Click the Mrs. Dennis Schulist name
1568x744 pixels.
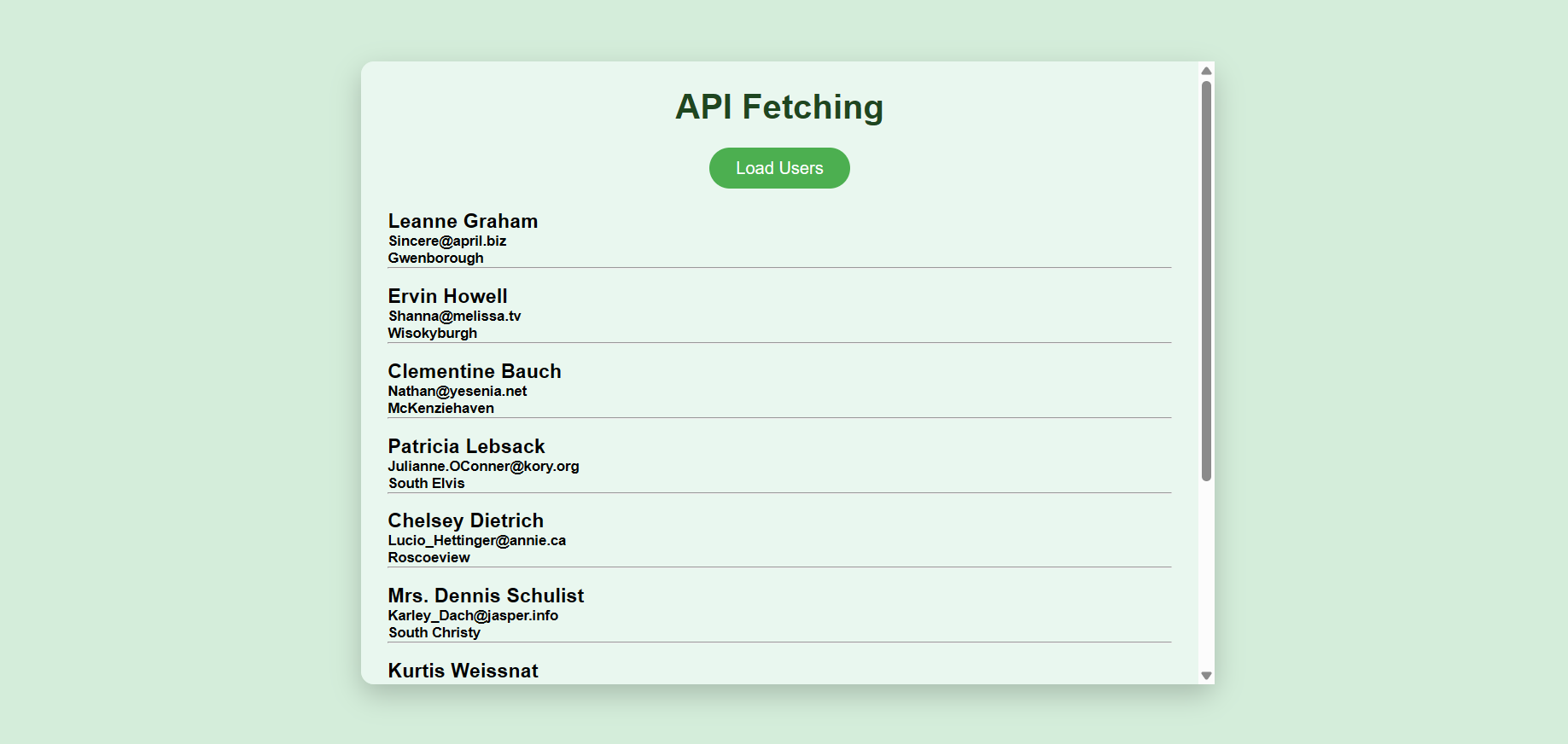click(486, 596)
